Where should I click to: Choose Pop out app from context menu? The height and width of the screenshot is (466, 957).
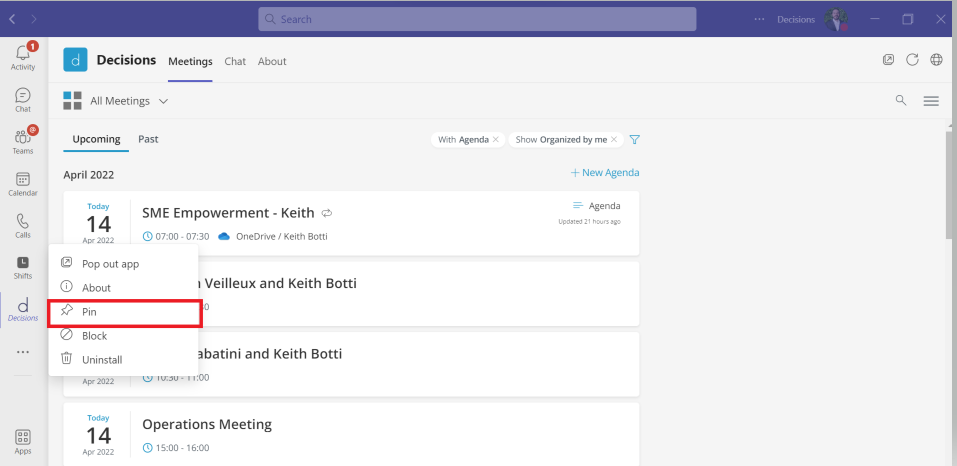coord(123,263)
